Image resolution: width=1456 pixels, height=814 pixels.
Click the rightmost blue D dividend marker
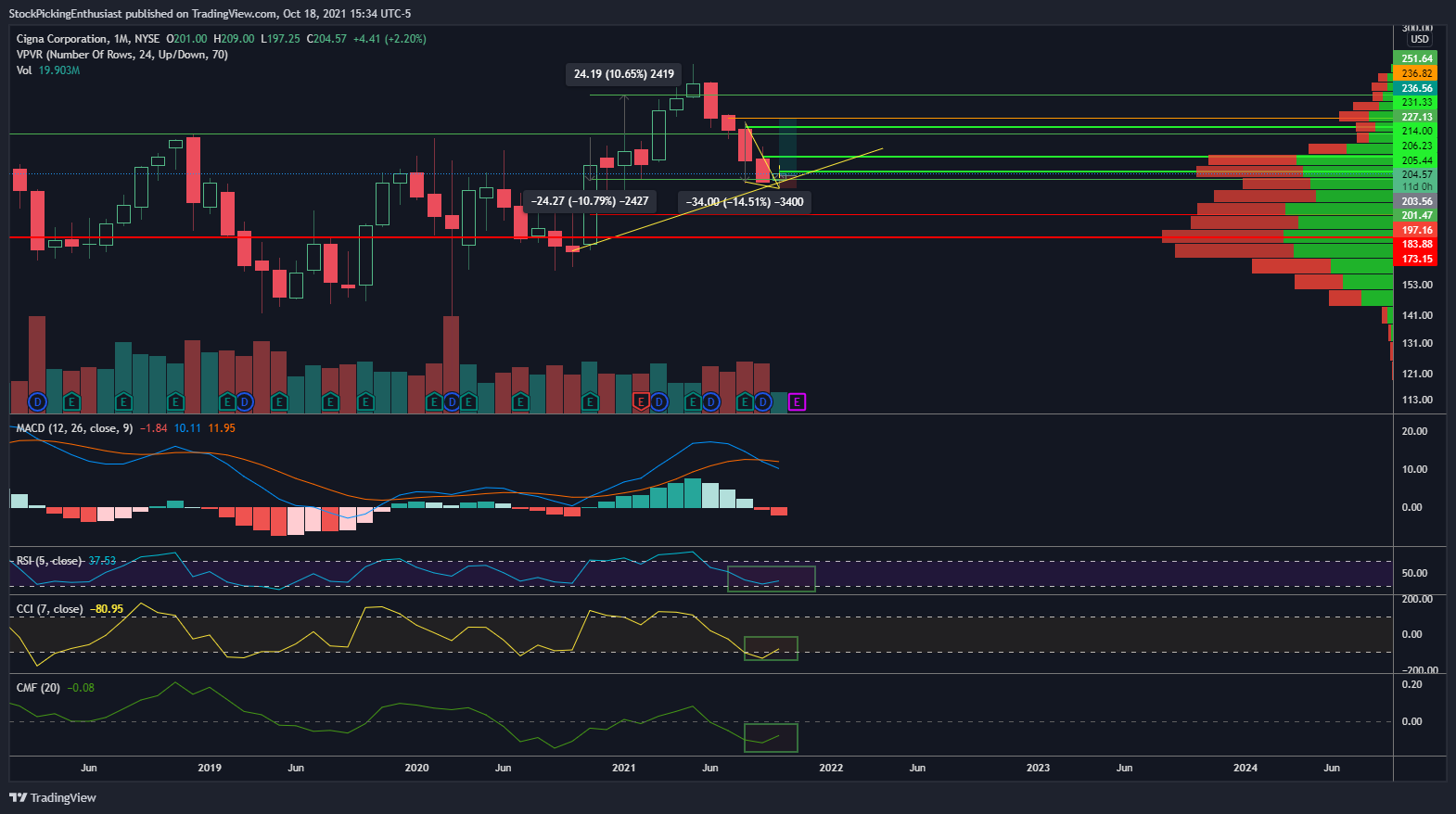click(762, 401)
